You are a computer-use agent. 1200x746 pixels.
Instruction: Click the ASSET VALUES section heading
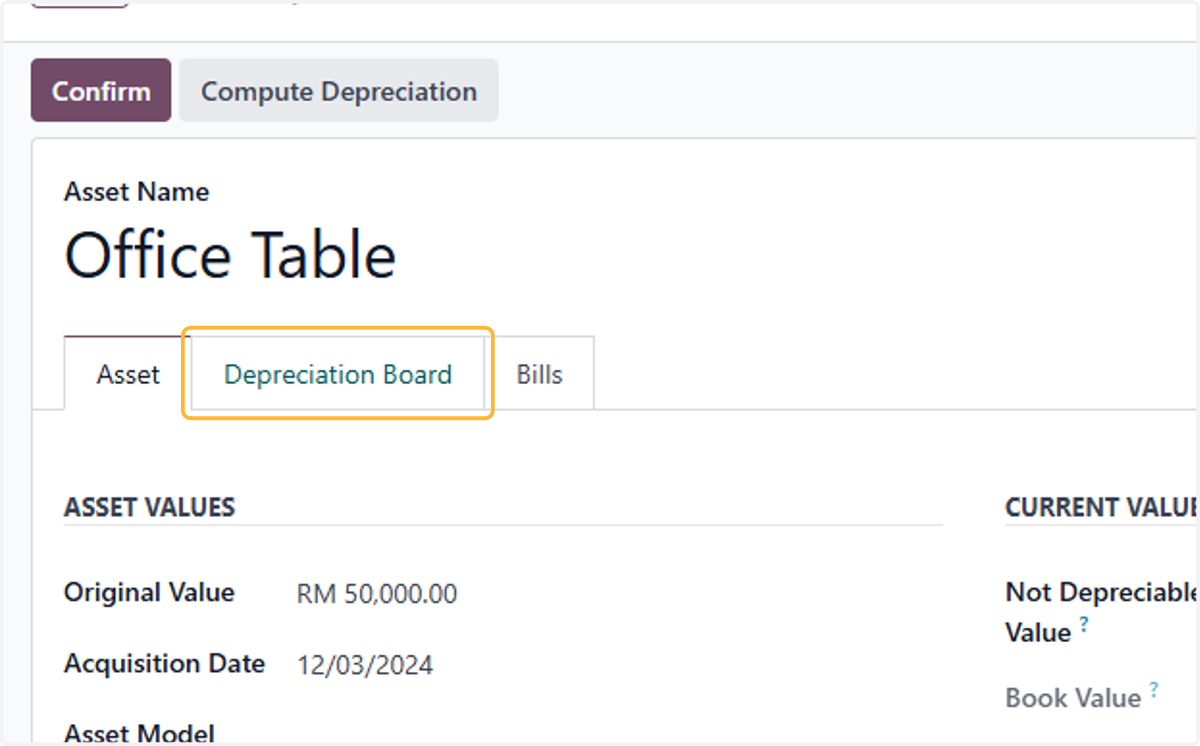tap(150, 507)
